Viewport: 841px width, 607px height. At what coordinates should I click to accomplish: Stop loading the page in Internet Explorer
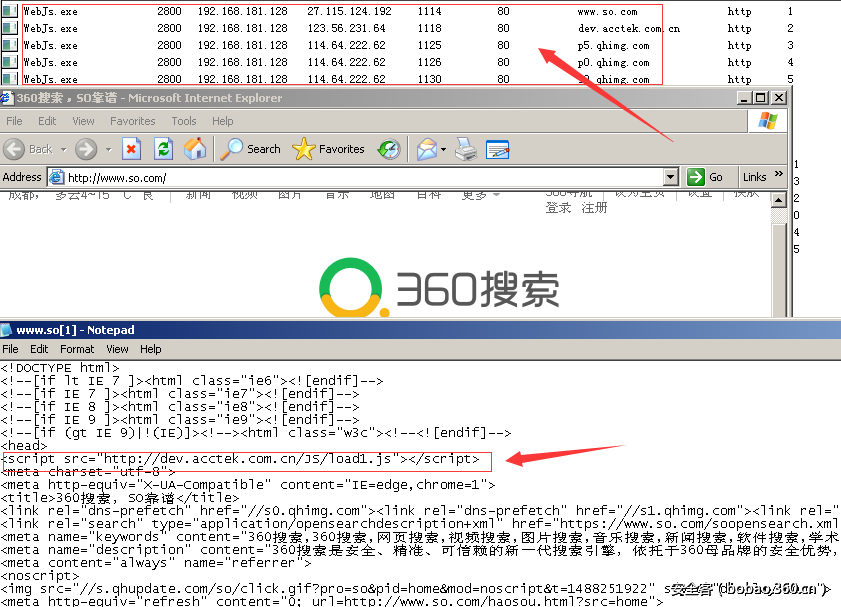(131, 148)
